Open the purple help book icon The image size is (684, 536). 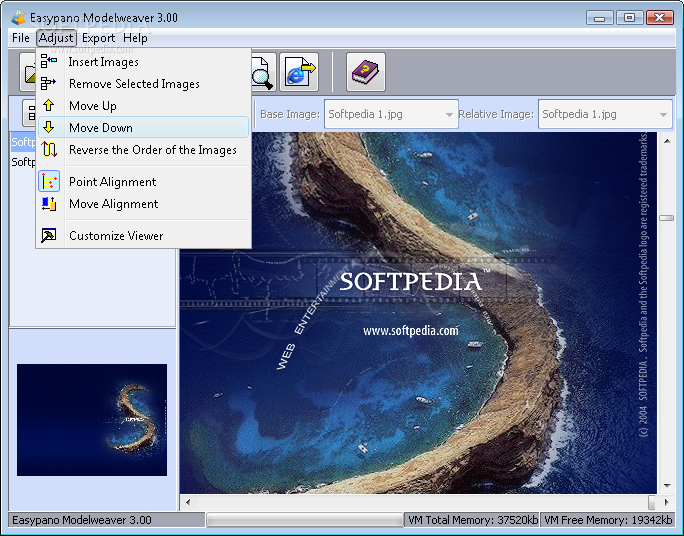pyautogui.click(x=366, y=72)
